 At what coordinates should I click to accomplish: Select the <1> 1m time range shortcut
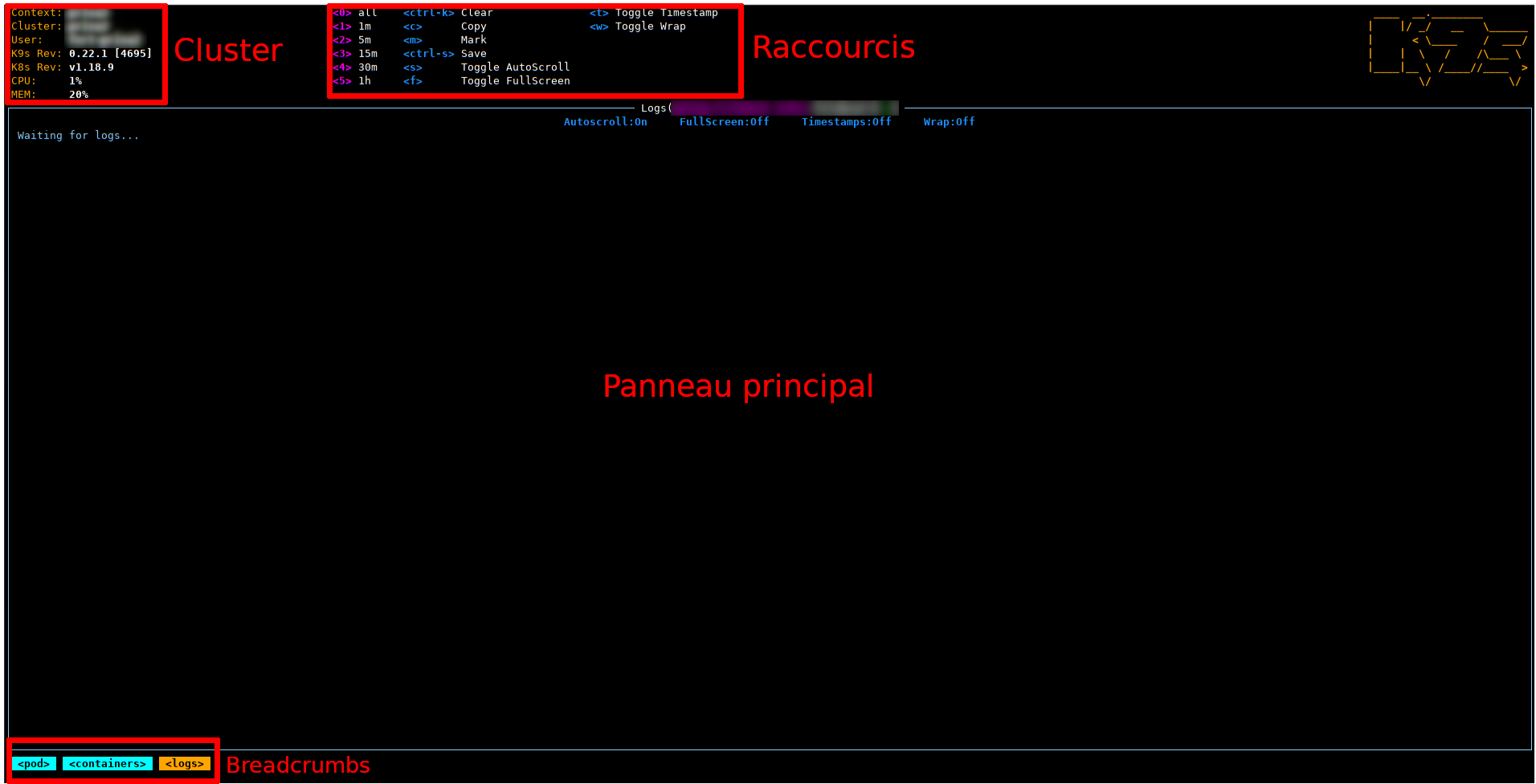pyautogui.click(x=352, y=27)
